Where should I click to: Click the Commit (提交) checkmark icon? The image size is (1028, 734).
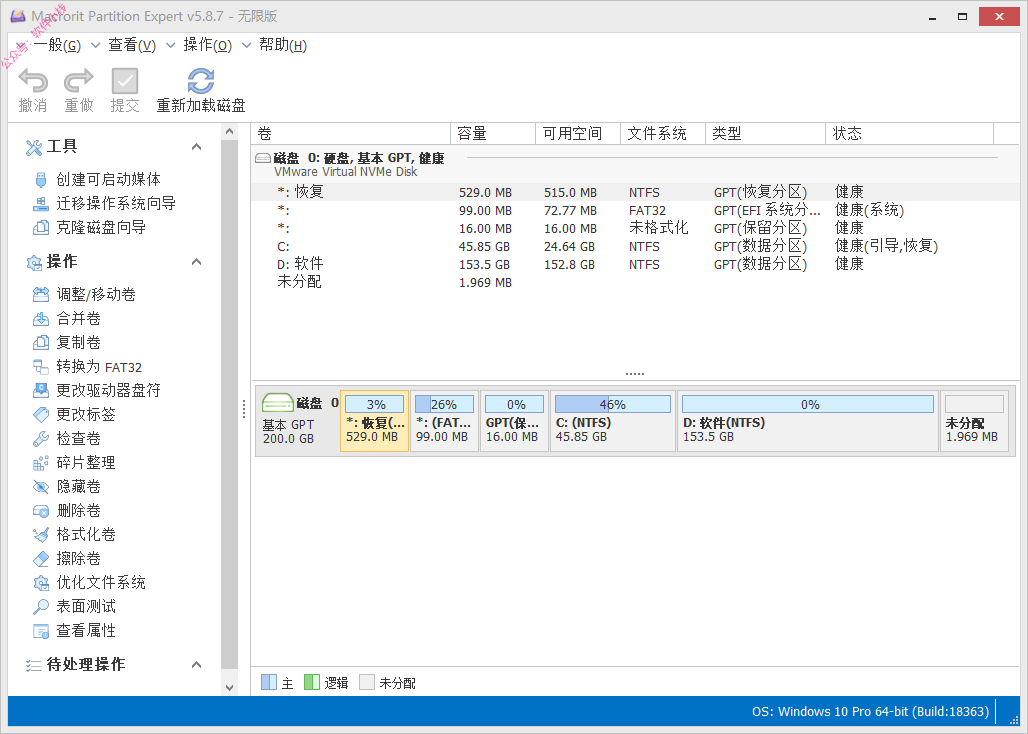tap(125, 81)
